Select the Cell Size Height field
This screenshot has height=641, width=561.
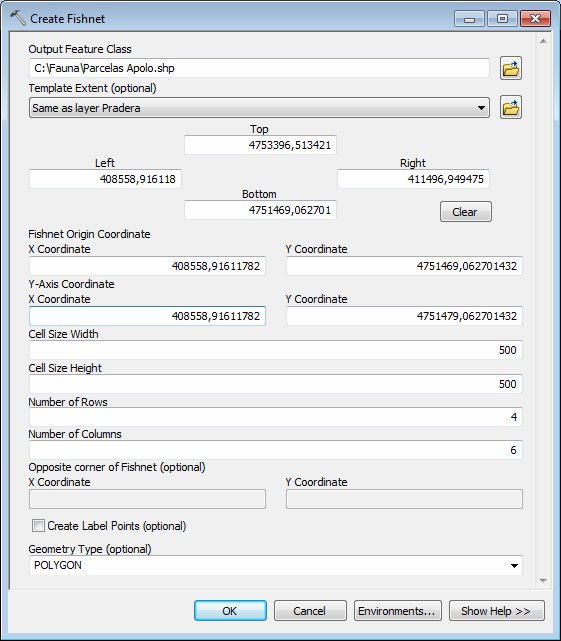276,384
